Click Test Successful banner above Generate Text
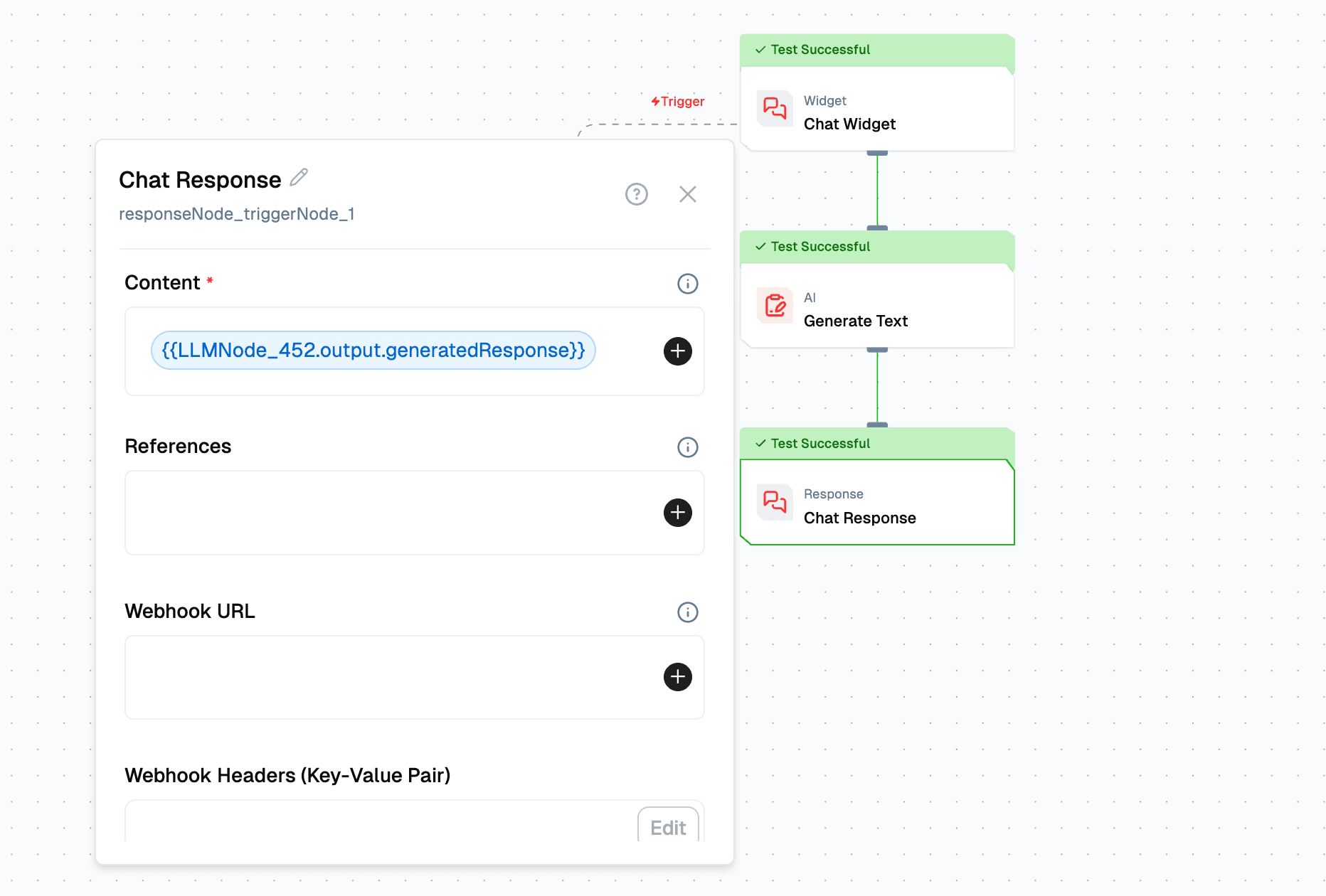This screenshot has width=1326, height=896. [820, 247]
